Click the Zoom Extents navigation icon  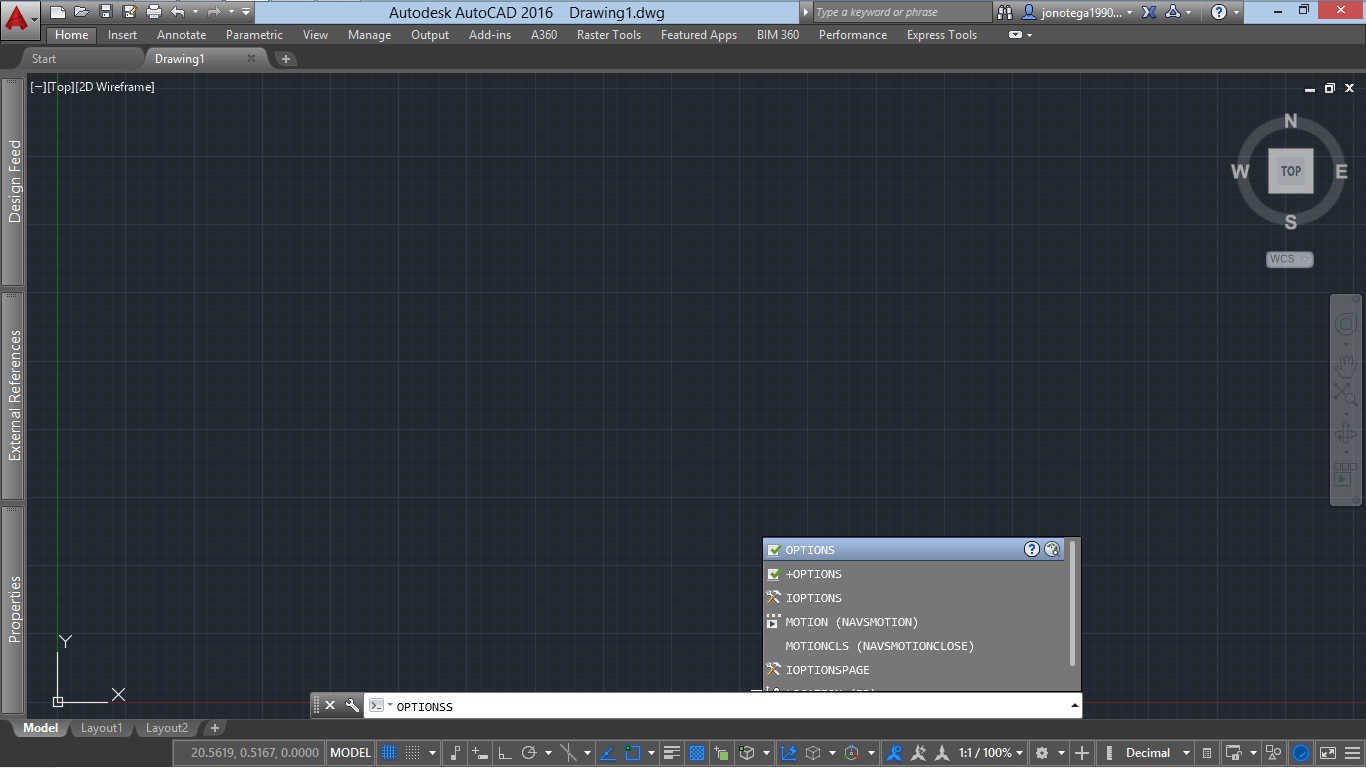tap(1345, 395)
